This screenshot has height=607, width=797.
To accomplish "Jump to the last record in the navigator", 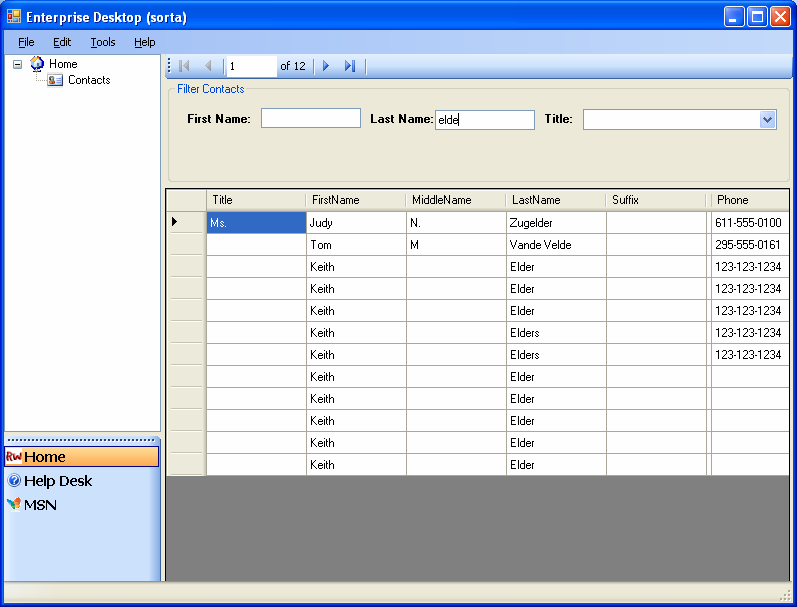I will pyautogui.click(x=349, y=66).
